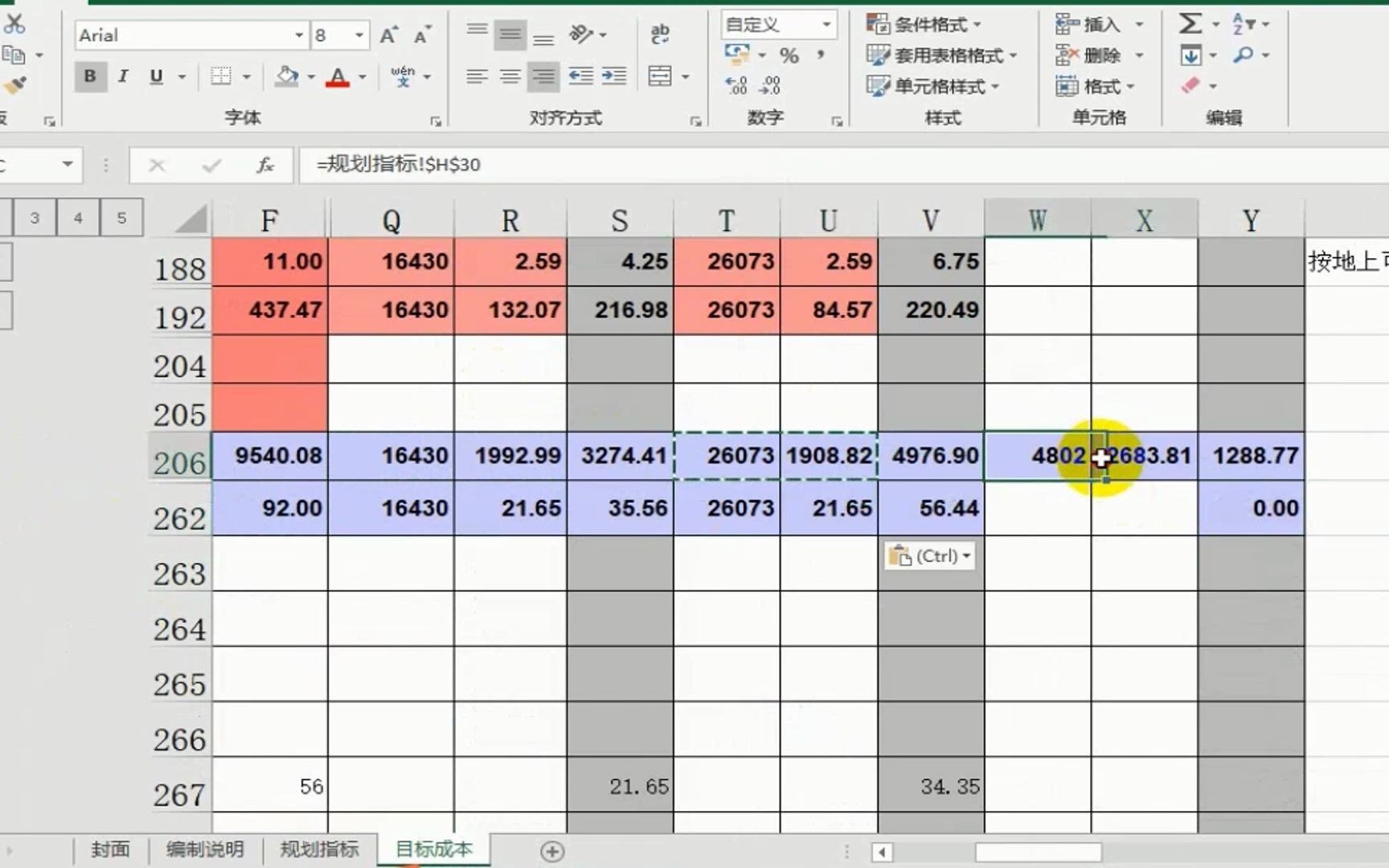
Task: Click the Clear eraser icon
Action: [1191, 85]
